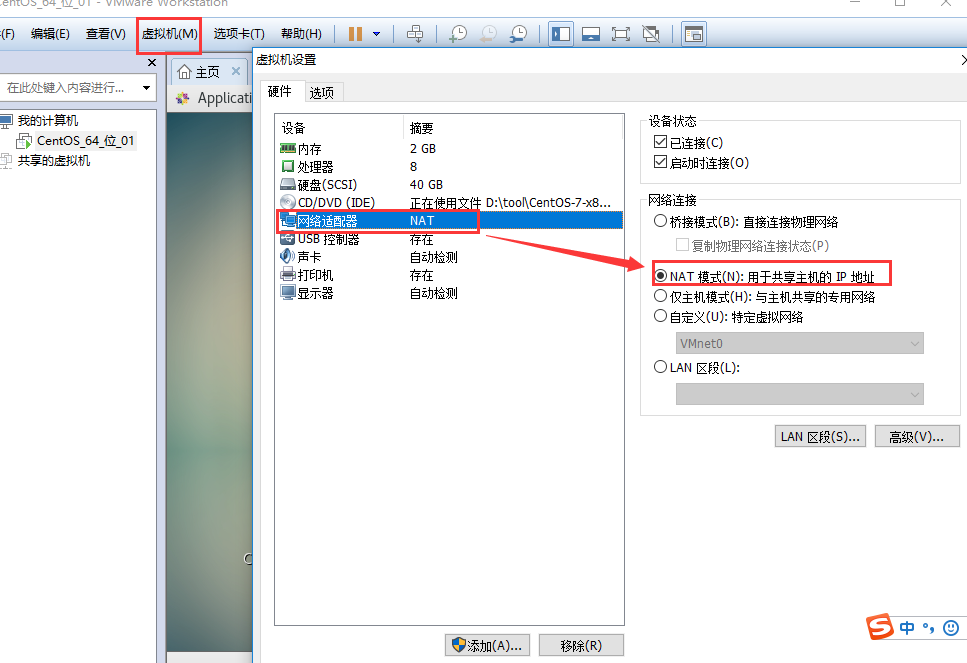Toggle the 启动时连接(O) checkbox
Viewport: 967px width, 663px height.
point(660,162)
